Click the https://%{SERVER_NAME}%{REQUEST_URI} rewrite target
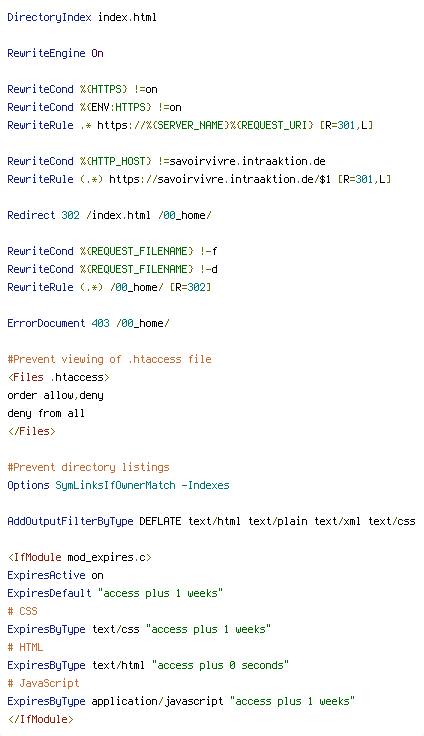 (205, 125)
